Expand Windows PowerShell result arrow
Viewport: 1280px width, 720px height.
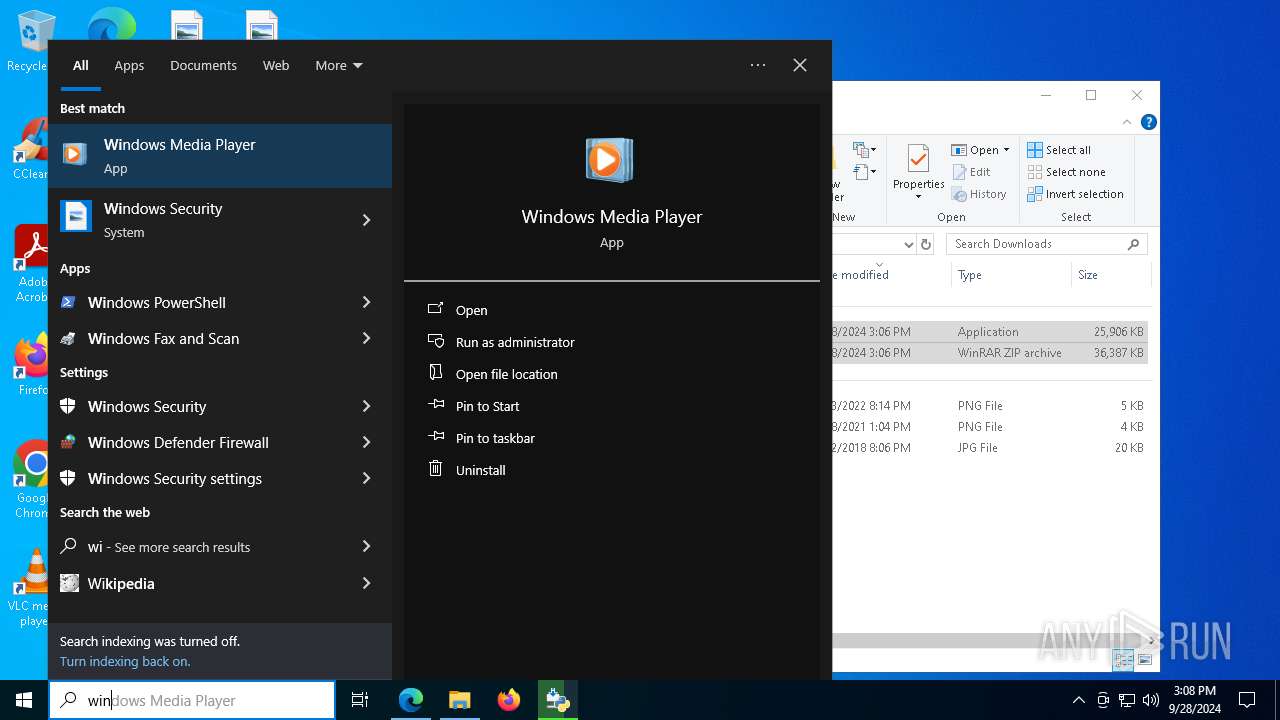coord(366,302)
